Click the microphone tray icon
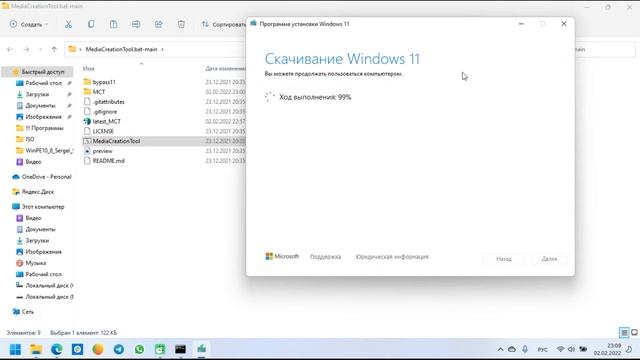The image size is (640, 360). click(525, 349)
